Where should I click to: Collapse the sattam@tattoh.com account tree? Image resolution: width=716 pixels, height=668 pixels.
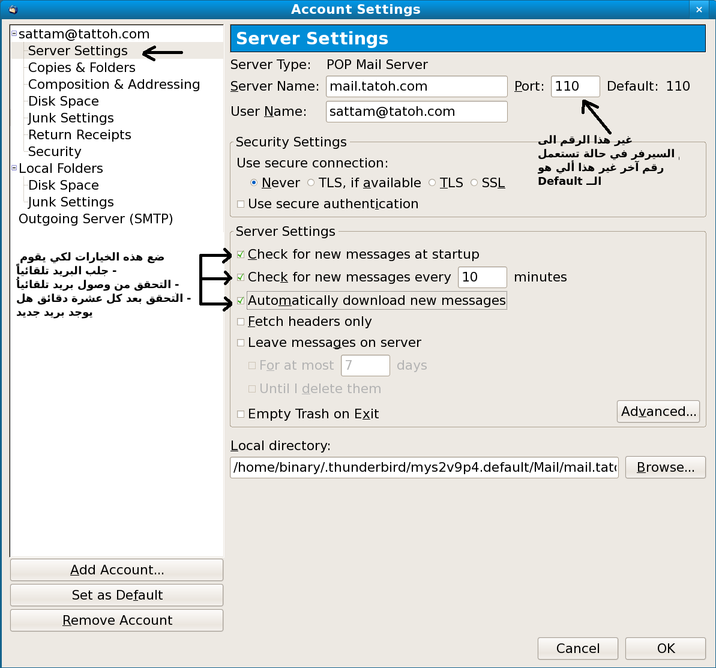[x=14, y=34]
